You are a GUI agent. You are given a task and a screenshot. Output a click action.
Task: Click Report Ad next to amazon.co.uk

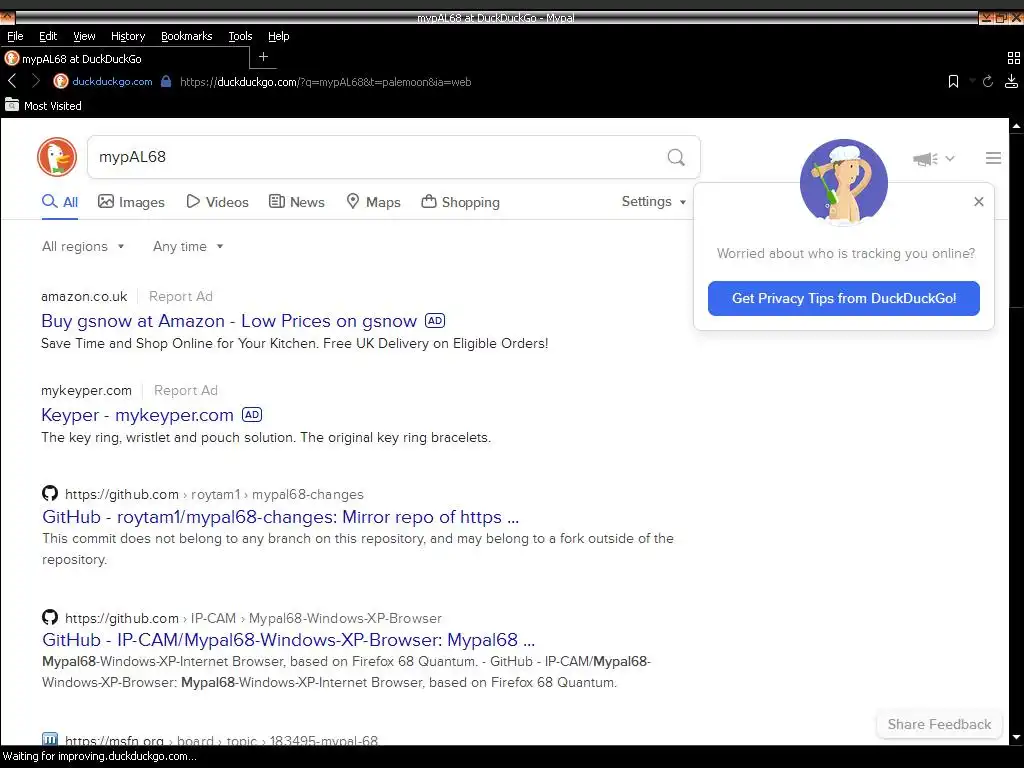[181, 296]
